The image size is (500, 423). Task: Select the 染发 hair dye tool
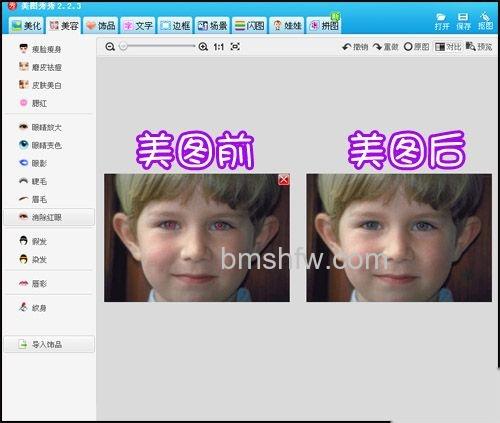click(33, 259)
